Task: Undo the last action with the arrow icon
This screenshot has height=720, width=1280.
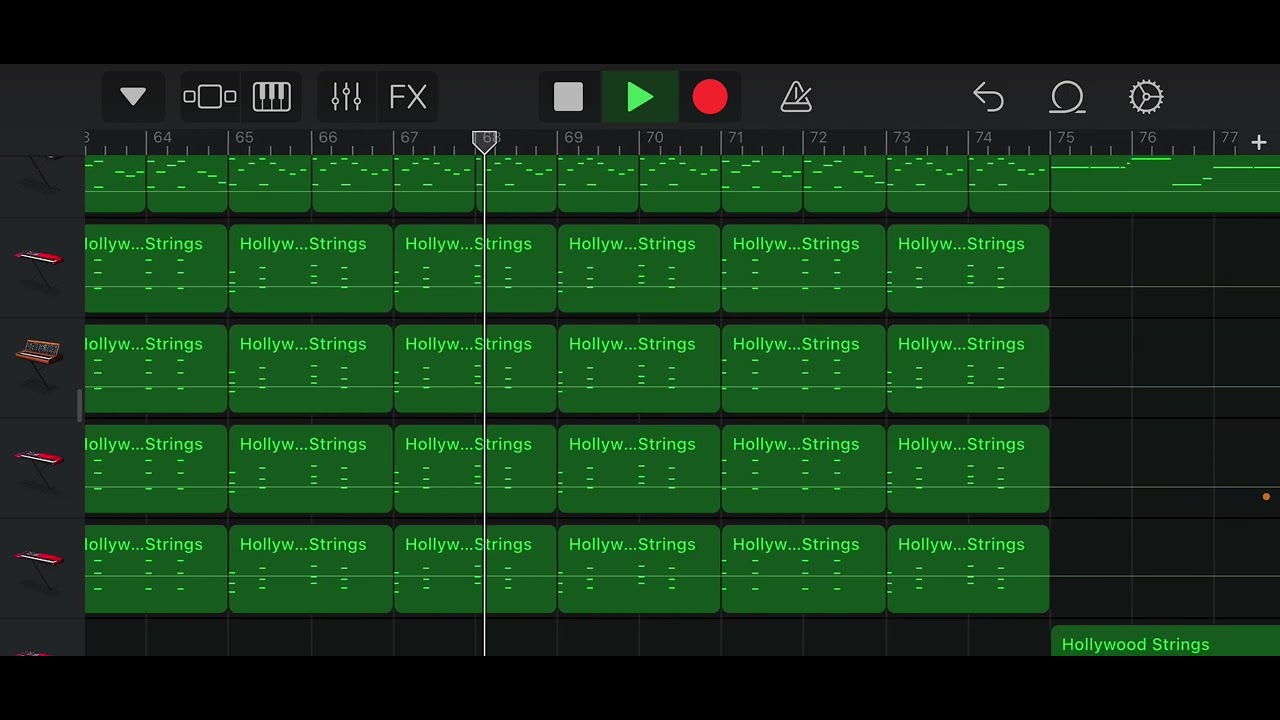Action: point(988,97)
